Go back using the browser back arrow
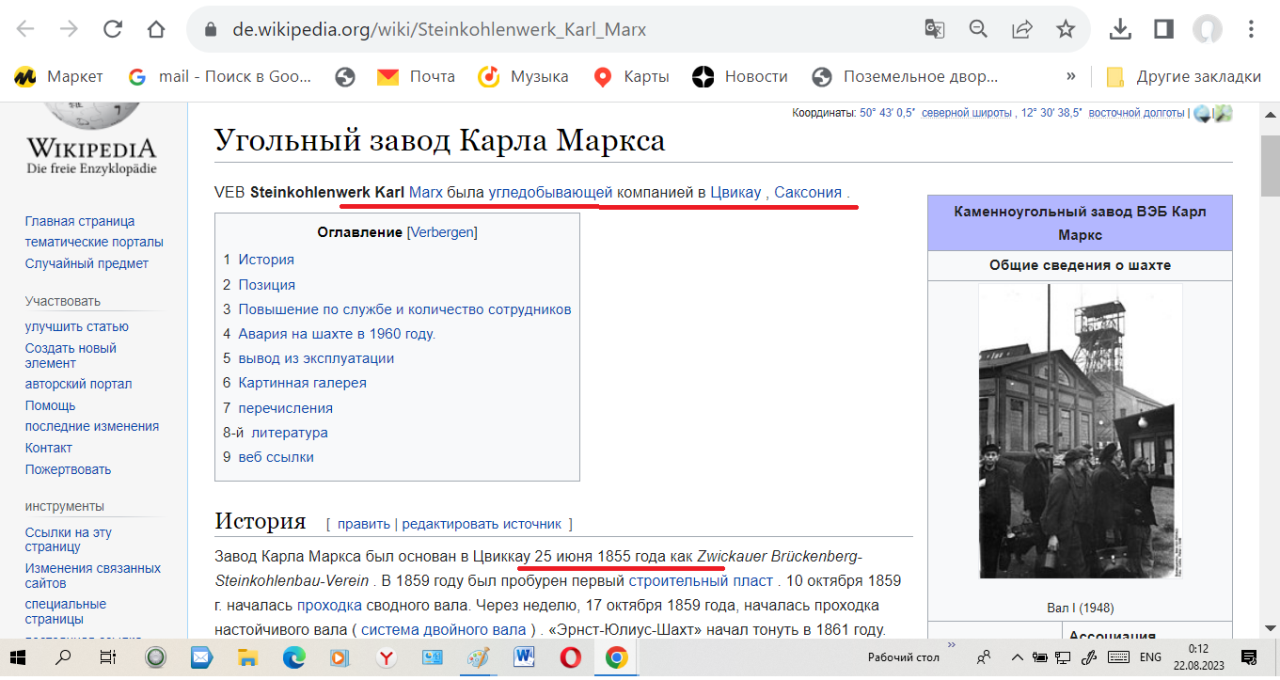The height and width of the screenshot is (680, 1280). click(27, 29)
